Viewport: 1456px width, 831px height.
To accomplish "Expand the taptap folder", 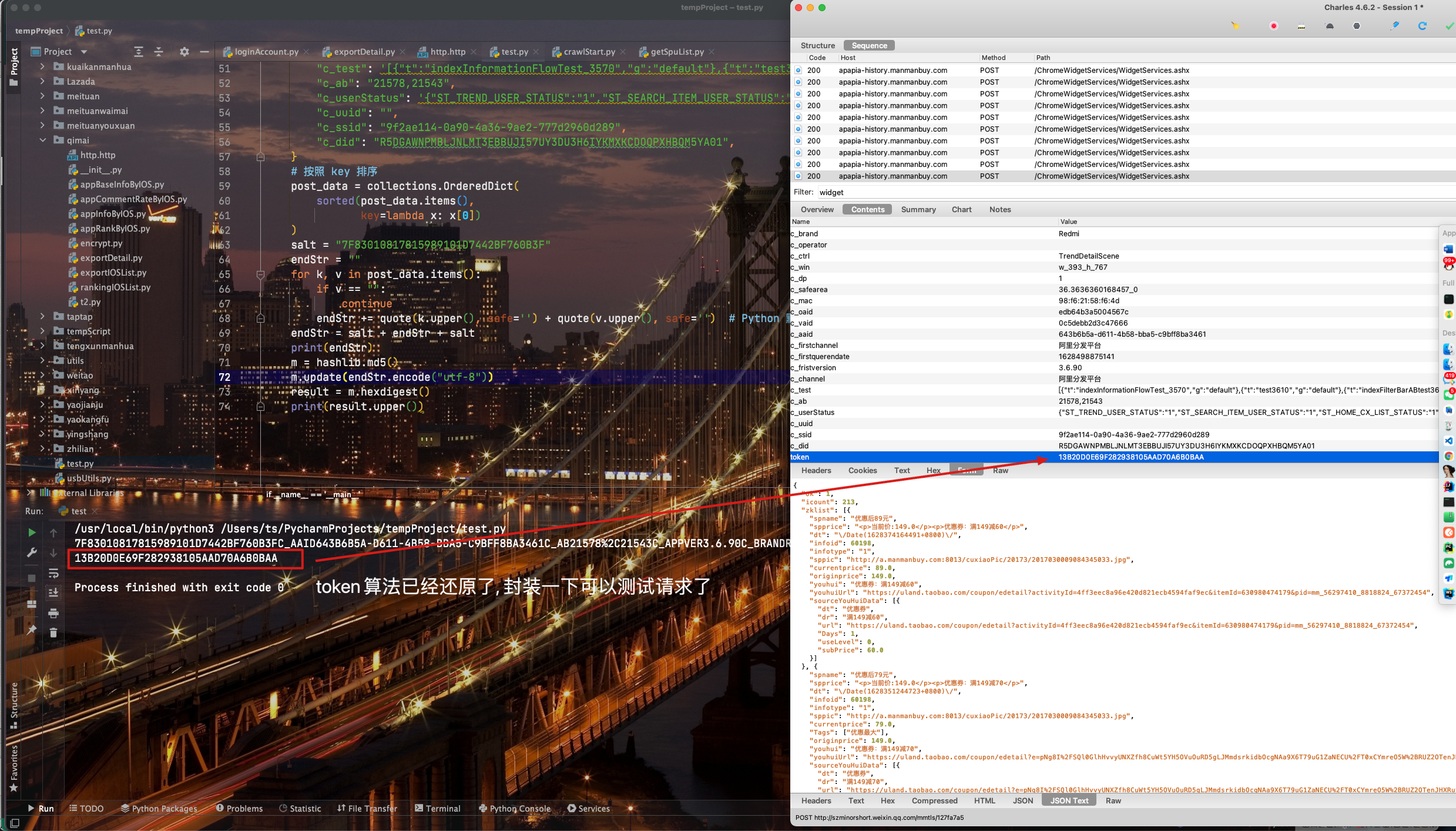I will pos(42,316).
